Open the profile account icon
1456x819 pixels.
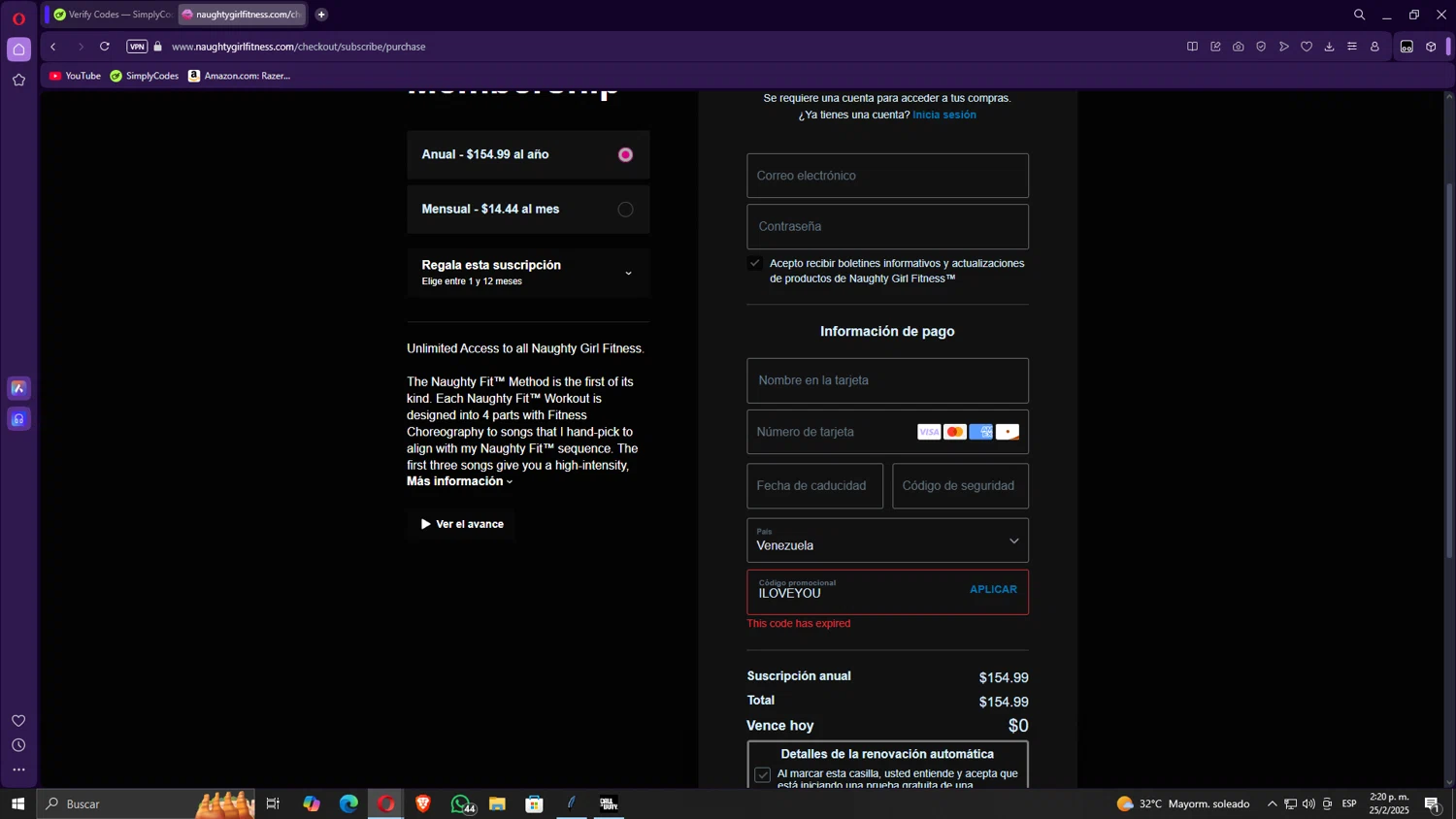1374,47
